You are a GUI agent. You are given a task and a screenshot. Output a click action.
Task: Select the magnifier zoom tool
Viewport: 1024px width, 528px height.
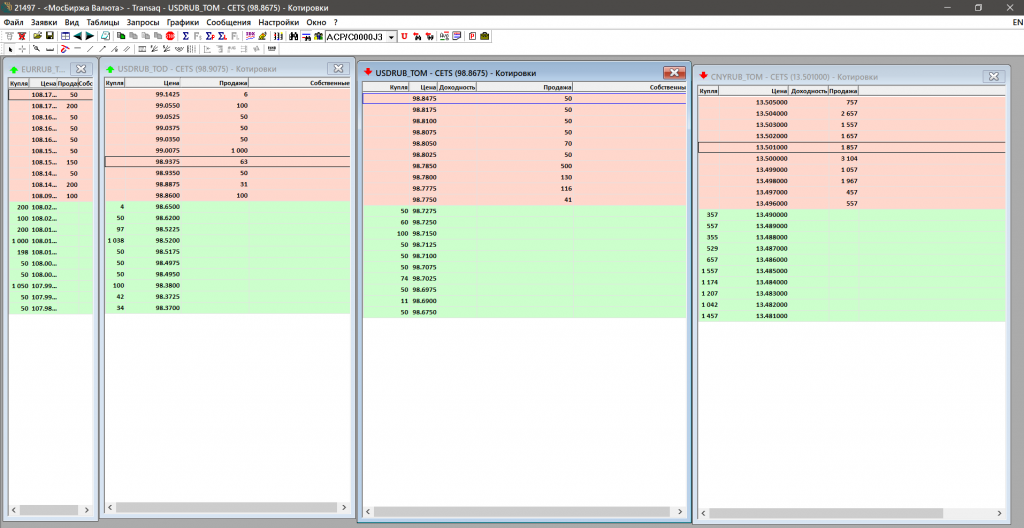pos(37,49)
